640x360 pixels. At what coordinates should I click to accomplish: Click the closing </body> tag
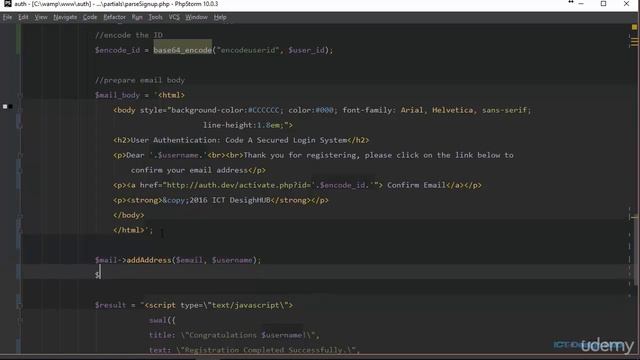pyautogui.click(x=129, y=215)
